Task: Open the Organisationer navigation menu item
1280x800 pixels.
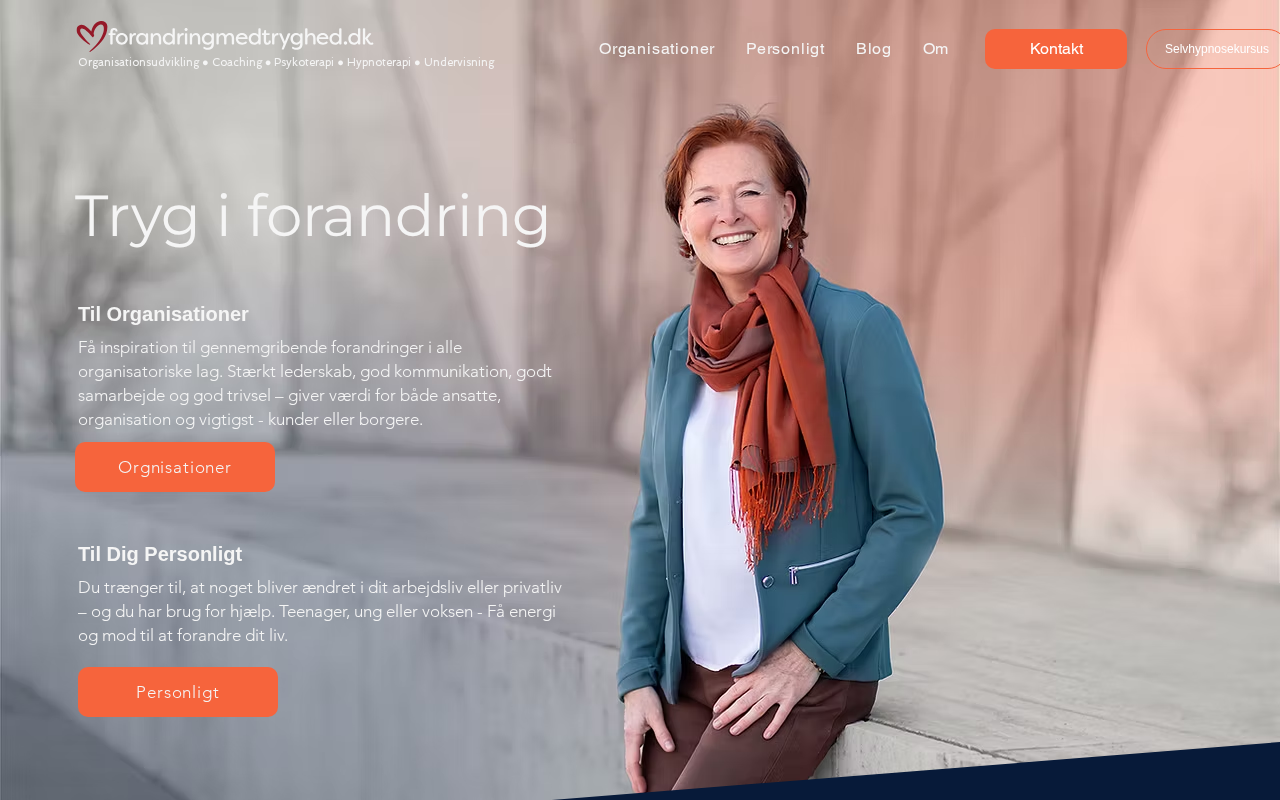Action: point(657,49)
